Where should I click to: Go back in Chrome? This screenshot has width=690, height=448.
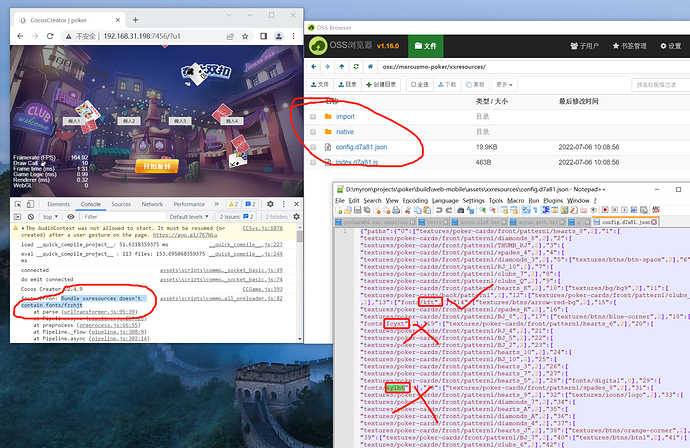20,36
